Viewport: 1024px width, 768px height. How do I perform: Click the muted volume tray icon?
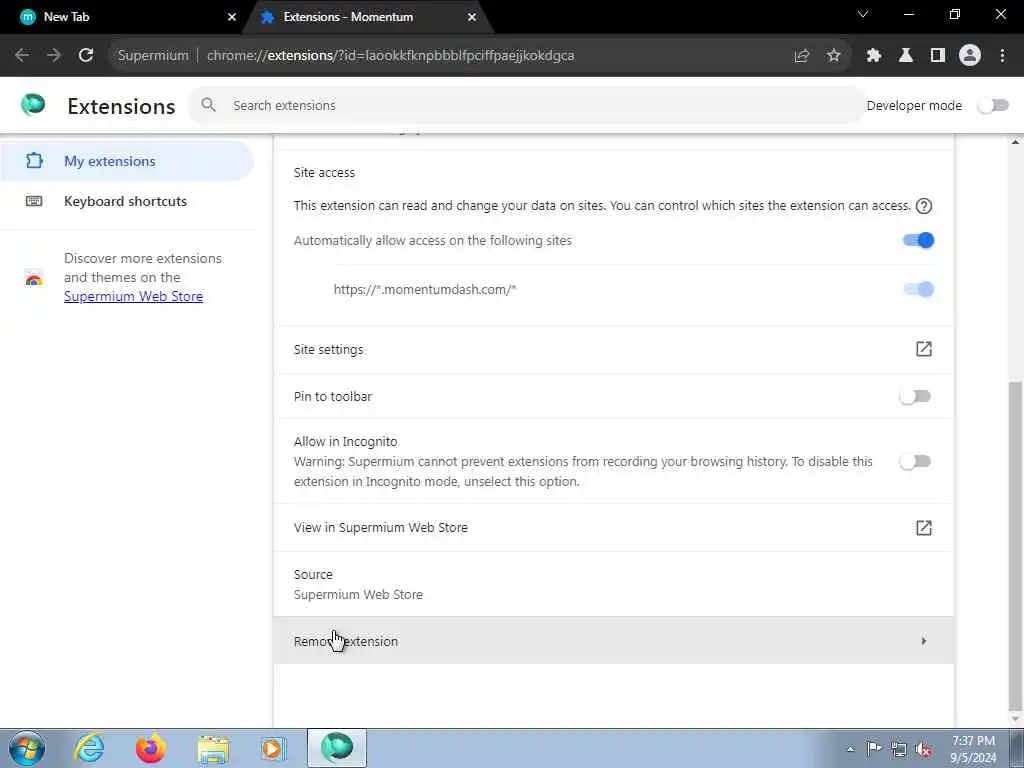pyautogui.click(x=923, y=749)
